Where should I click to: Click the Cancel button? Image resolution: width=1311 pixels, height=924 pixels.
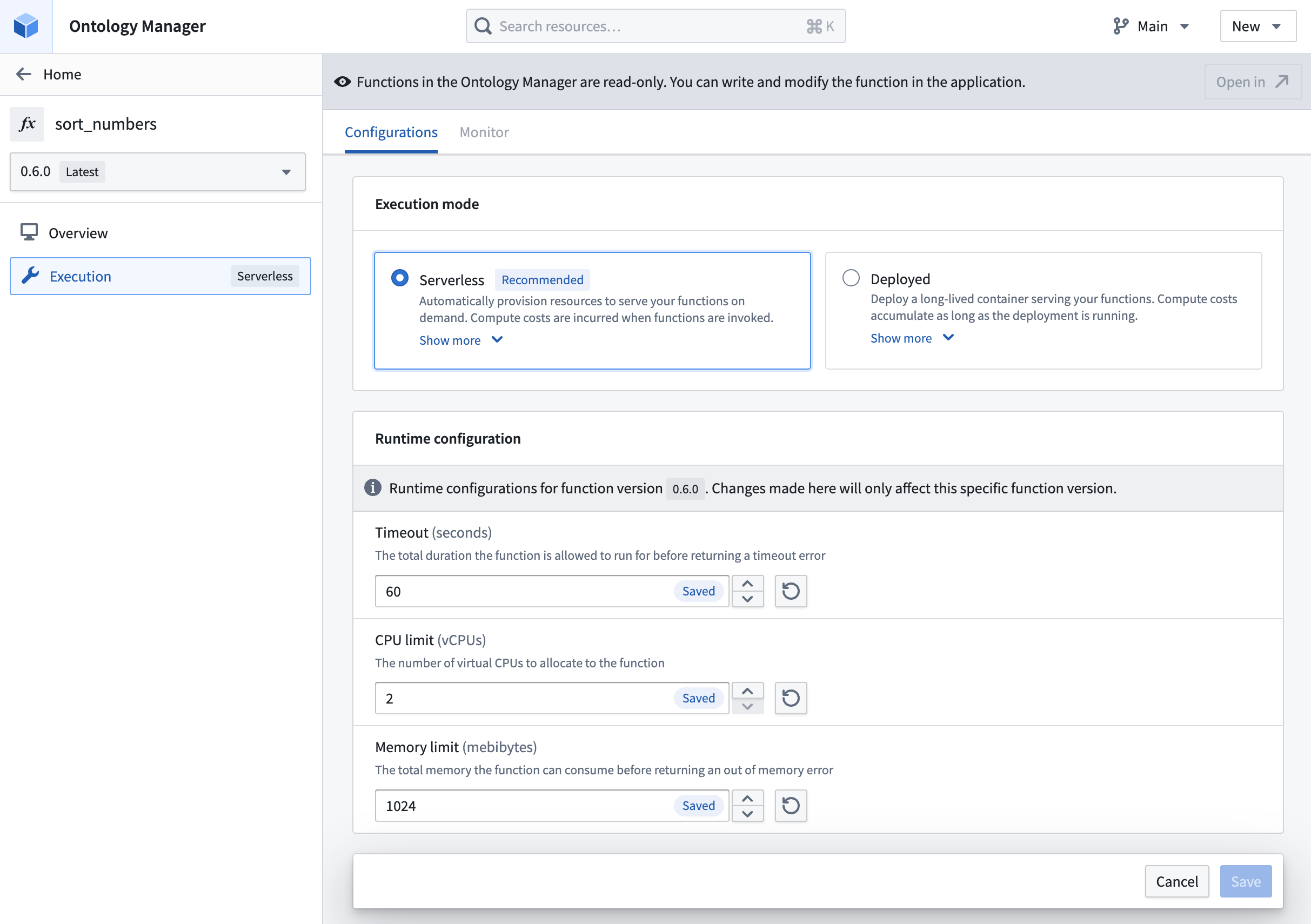click(x=1176, y=881)
